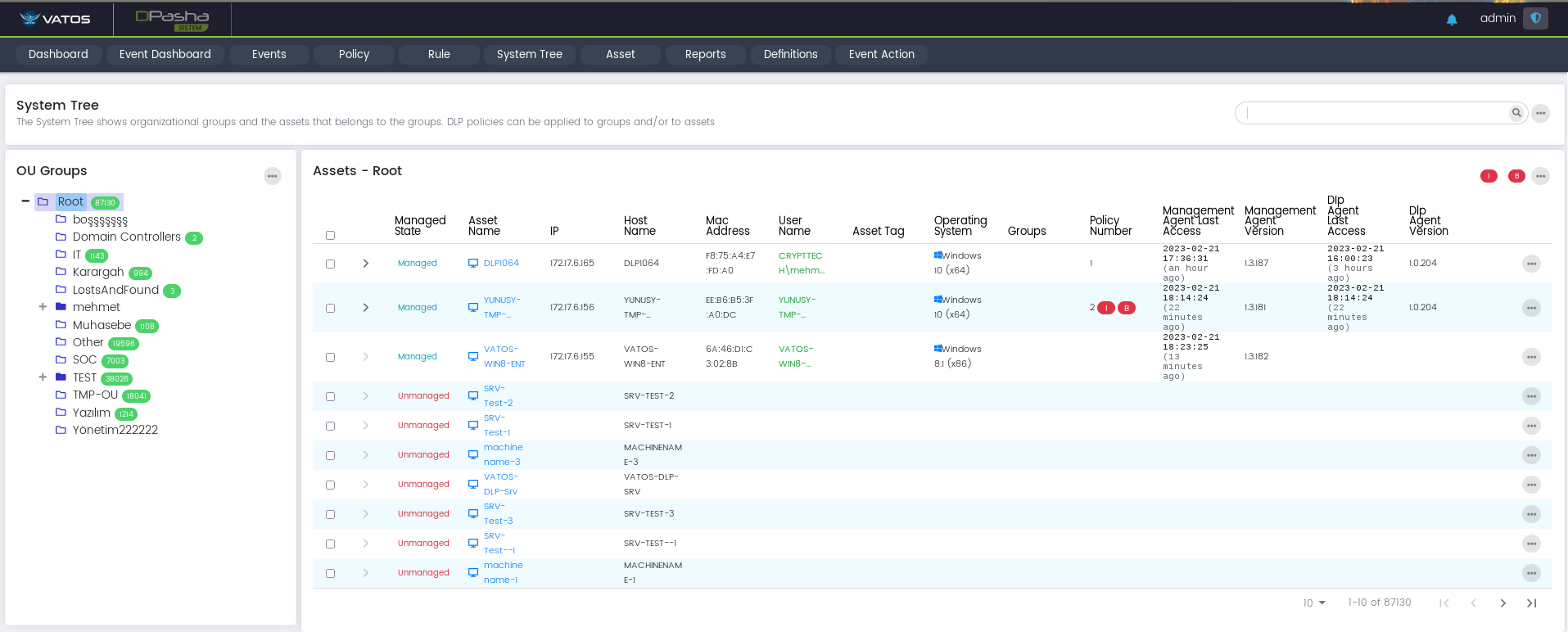Open row actions for DLP1064
Image resolution: width=1568 pixels, height=632 pixels.
(x=1531, y=264)
